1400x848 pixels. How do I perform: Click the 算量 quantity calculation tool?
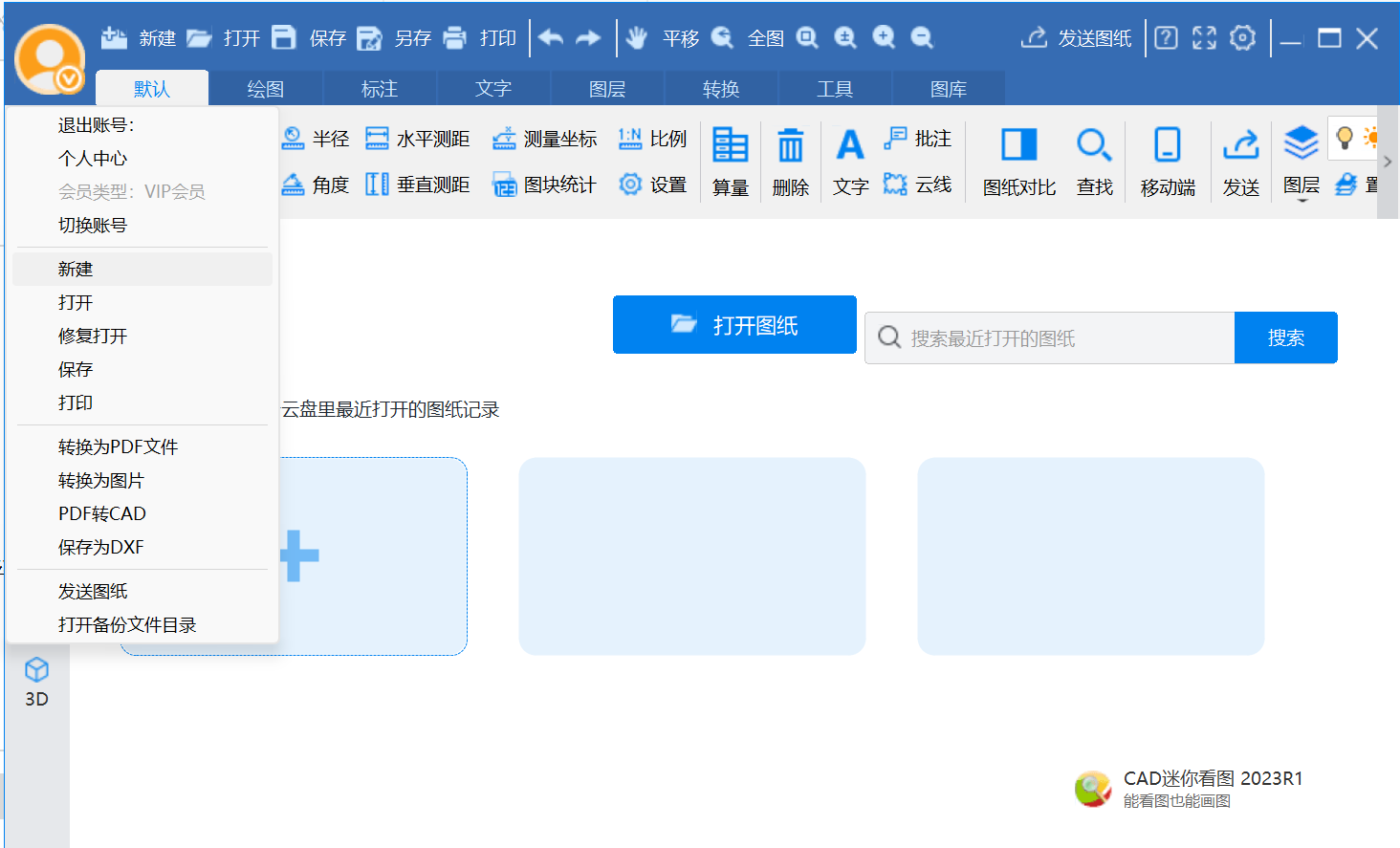[731, 162]
